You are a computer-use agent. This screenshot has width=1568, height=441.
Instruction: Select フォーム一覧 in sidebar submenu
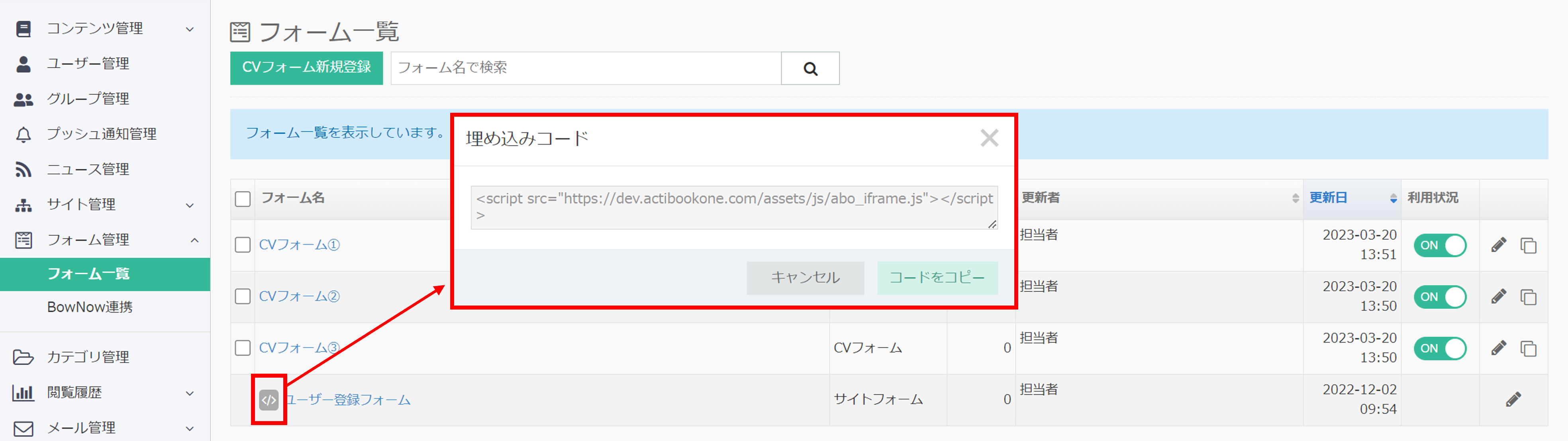[89, 274]
